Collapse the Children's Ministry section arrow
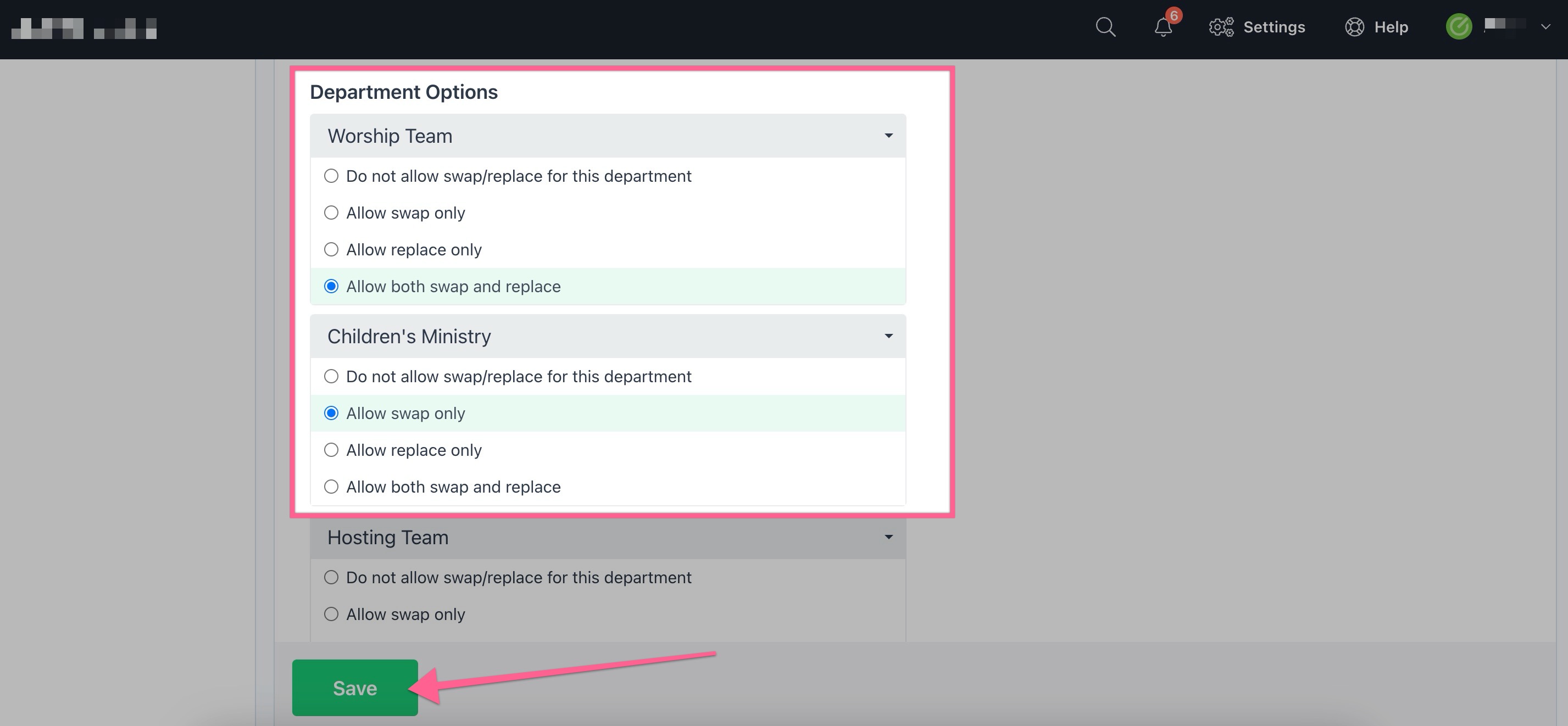1568x726 pixels. click(x=888, y=337)
